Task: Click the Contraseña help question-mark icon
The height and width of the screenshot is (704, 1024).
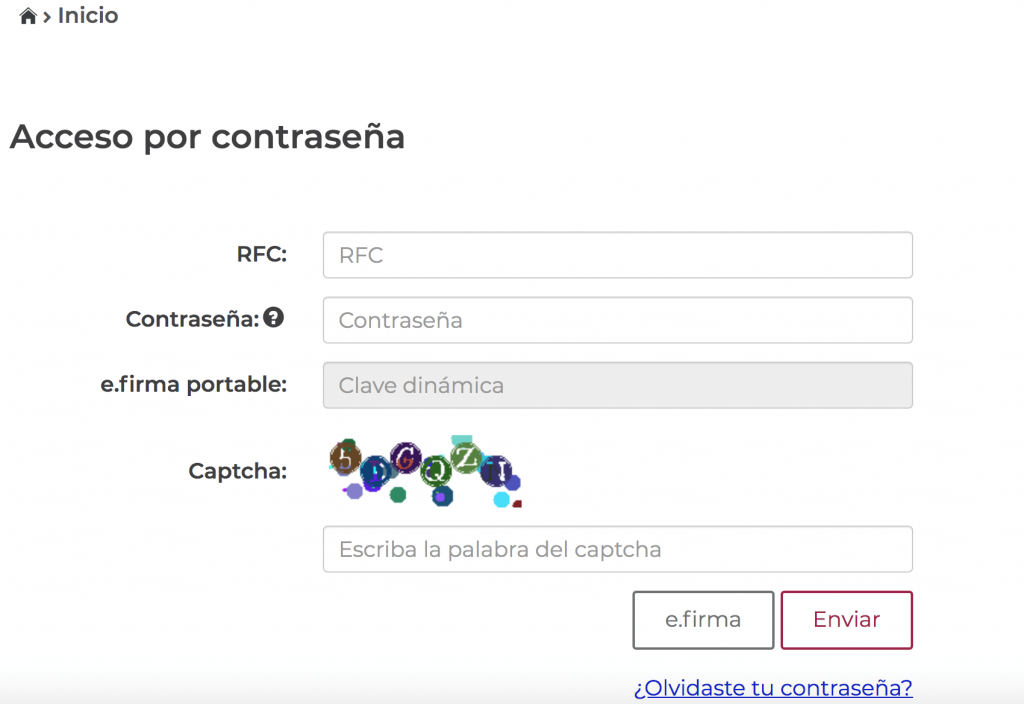Action: tap(274, 317)
